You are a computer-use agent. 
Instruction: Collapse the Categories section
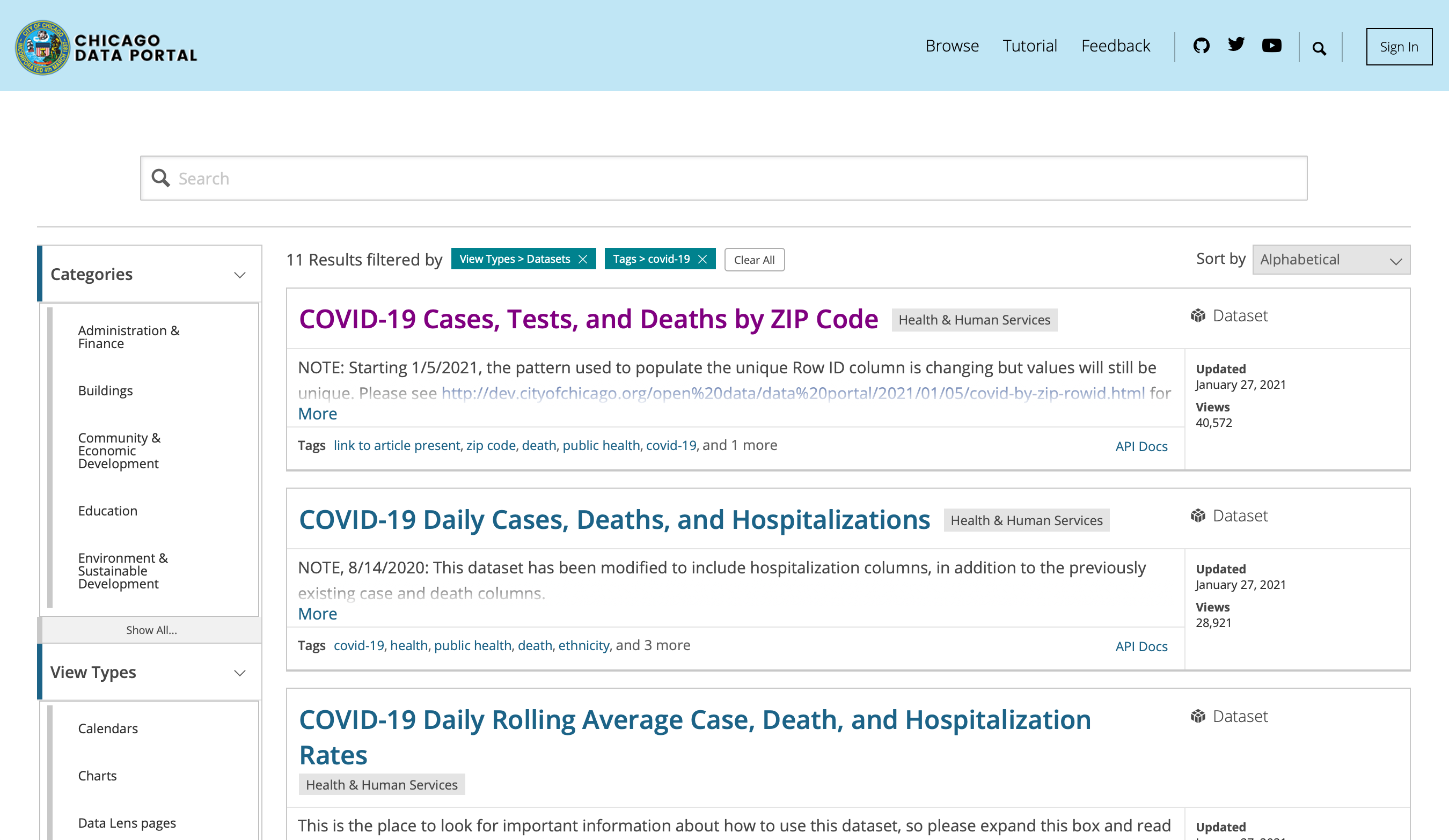point(150,274)
